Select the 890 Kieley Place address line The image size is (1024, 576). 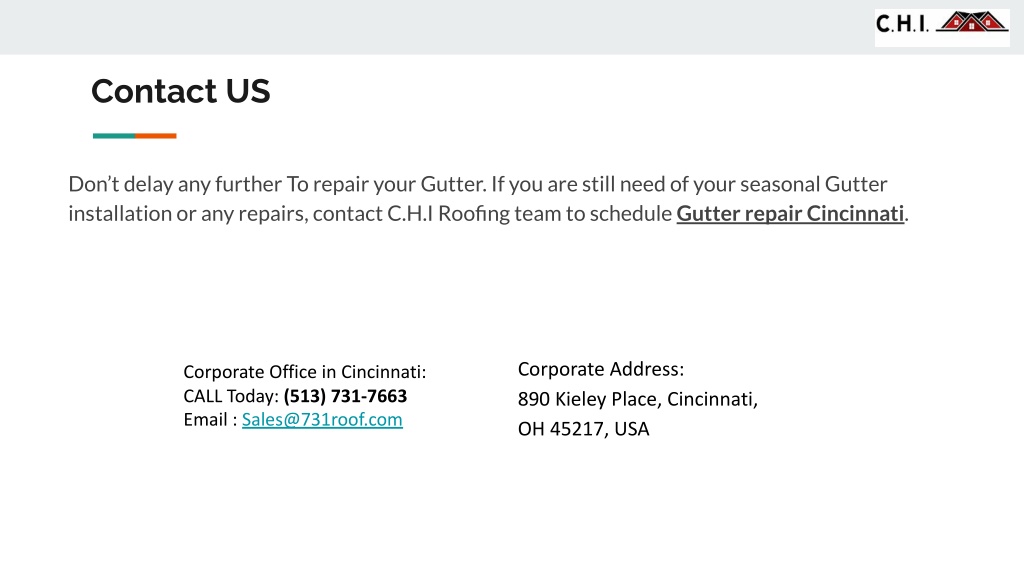(637, 399)
